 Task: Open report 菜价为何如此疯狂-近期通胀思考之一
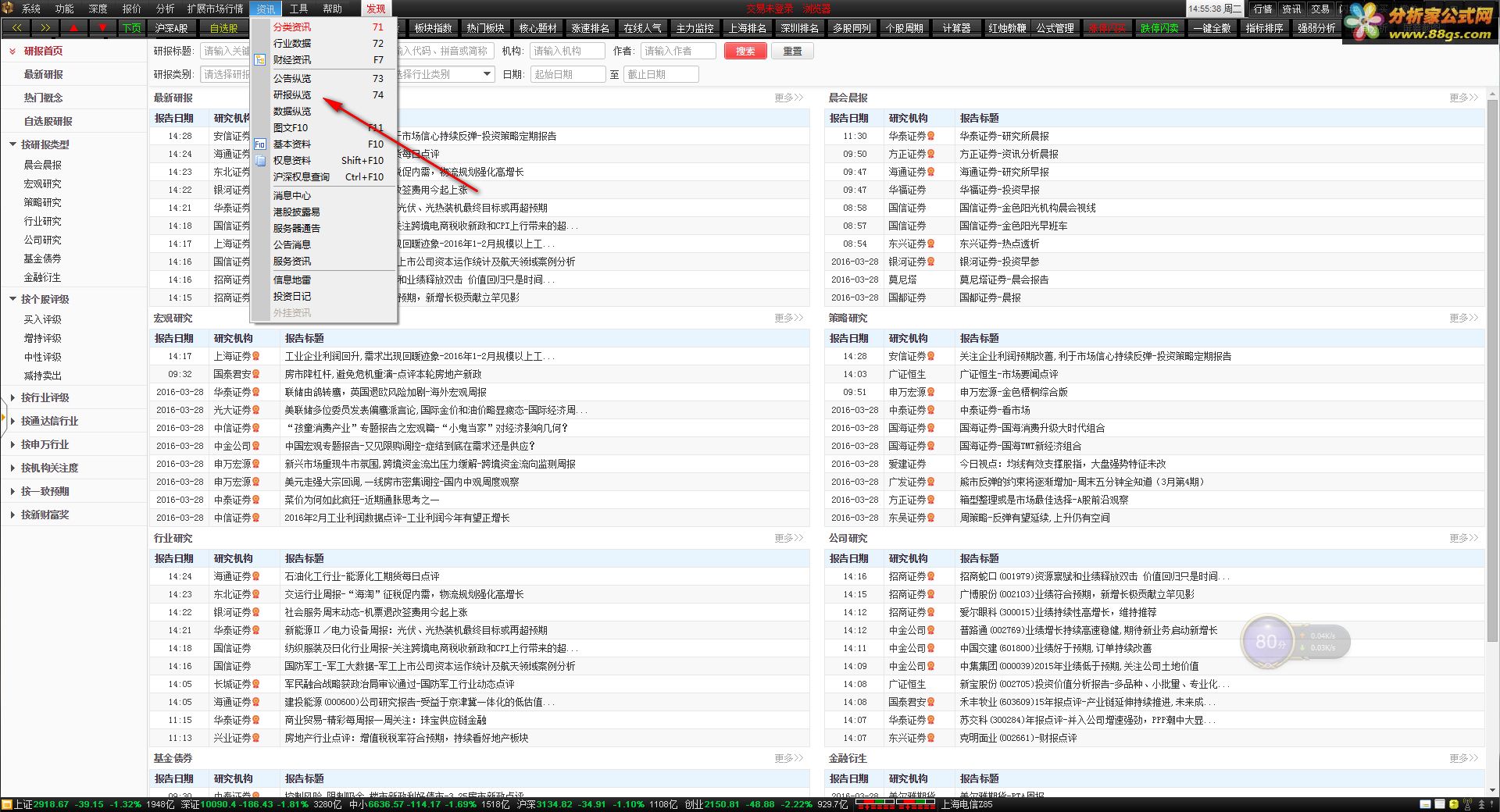coord(362,500)
